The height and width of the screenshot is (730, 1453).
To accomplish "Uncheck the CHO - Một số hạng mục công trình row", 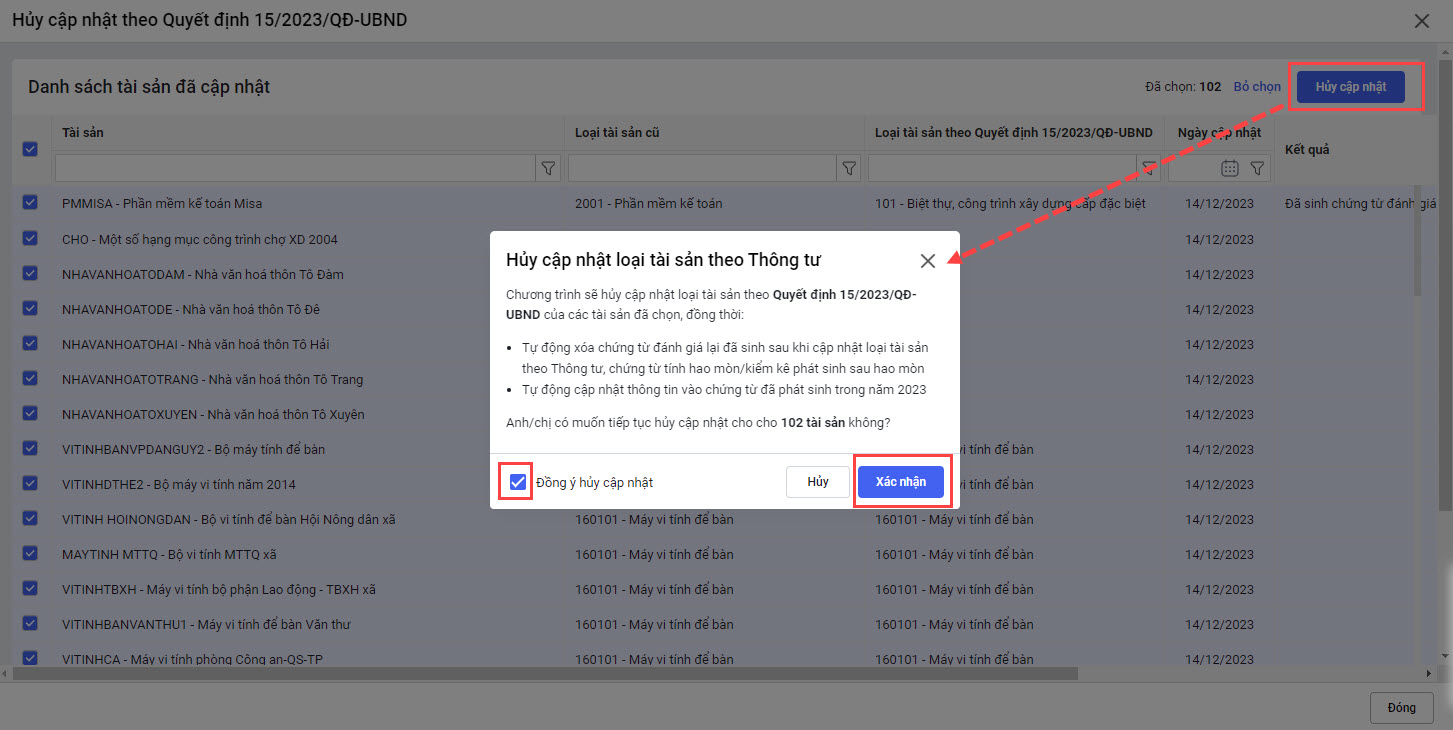I will pyautogui.click(x=30, y=239).
